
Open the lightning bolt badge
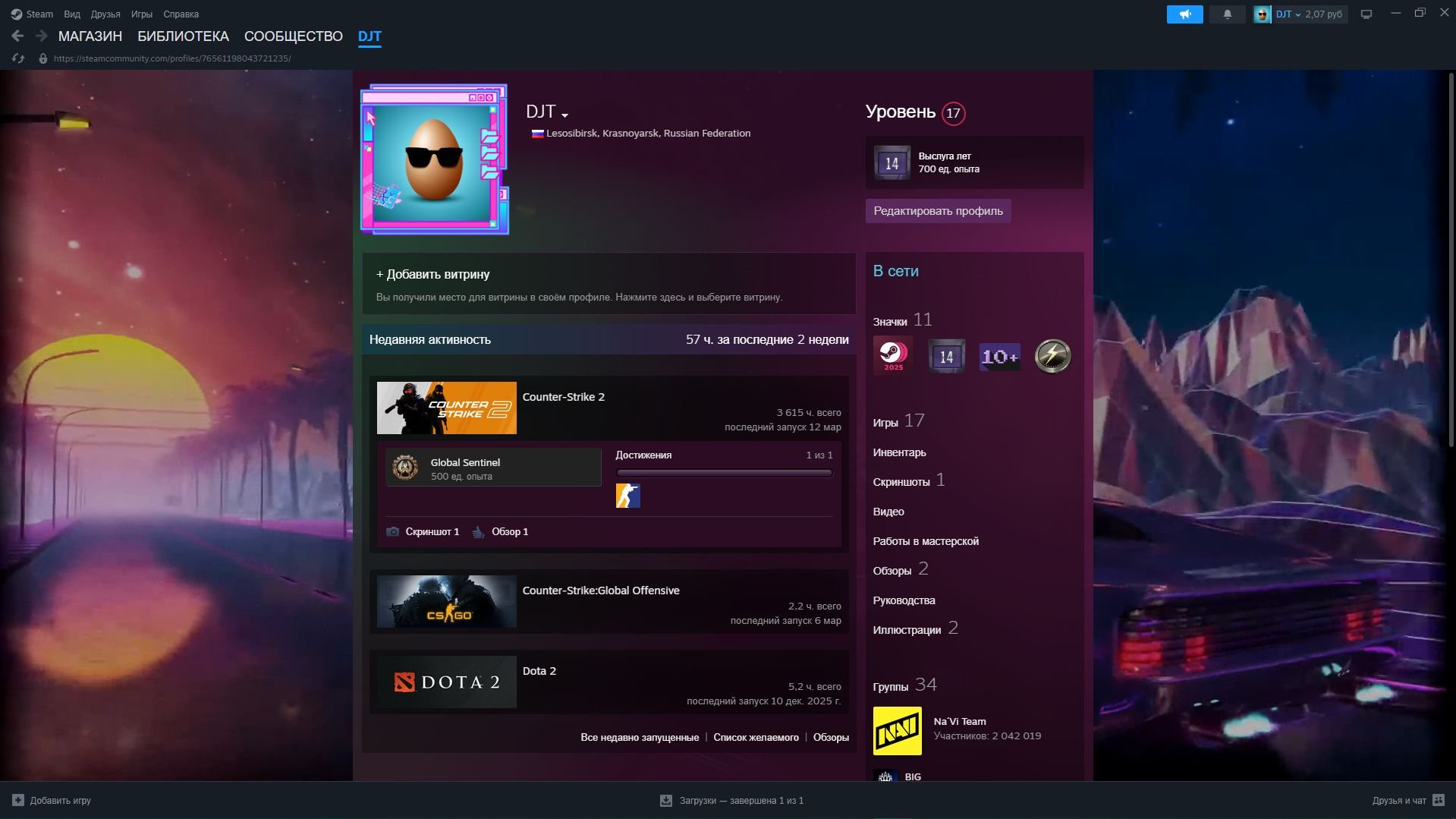(1052, 355)
